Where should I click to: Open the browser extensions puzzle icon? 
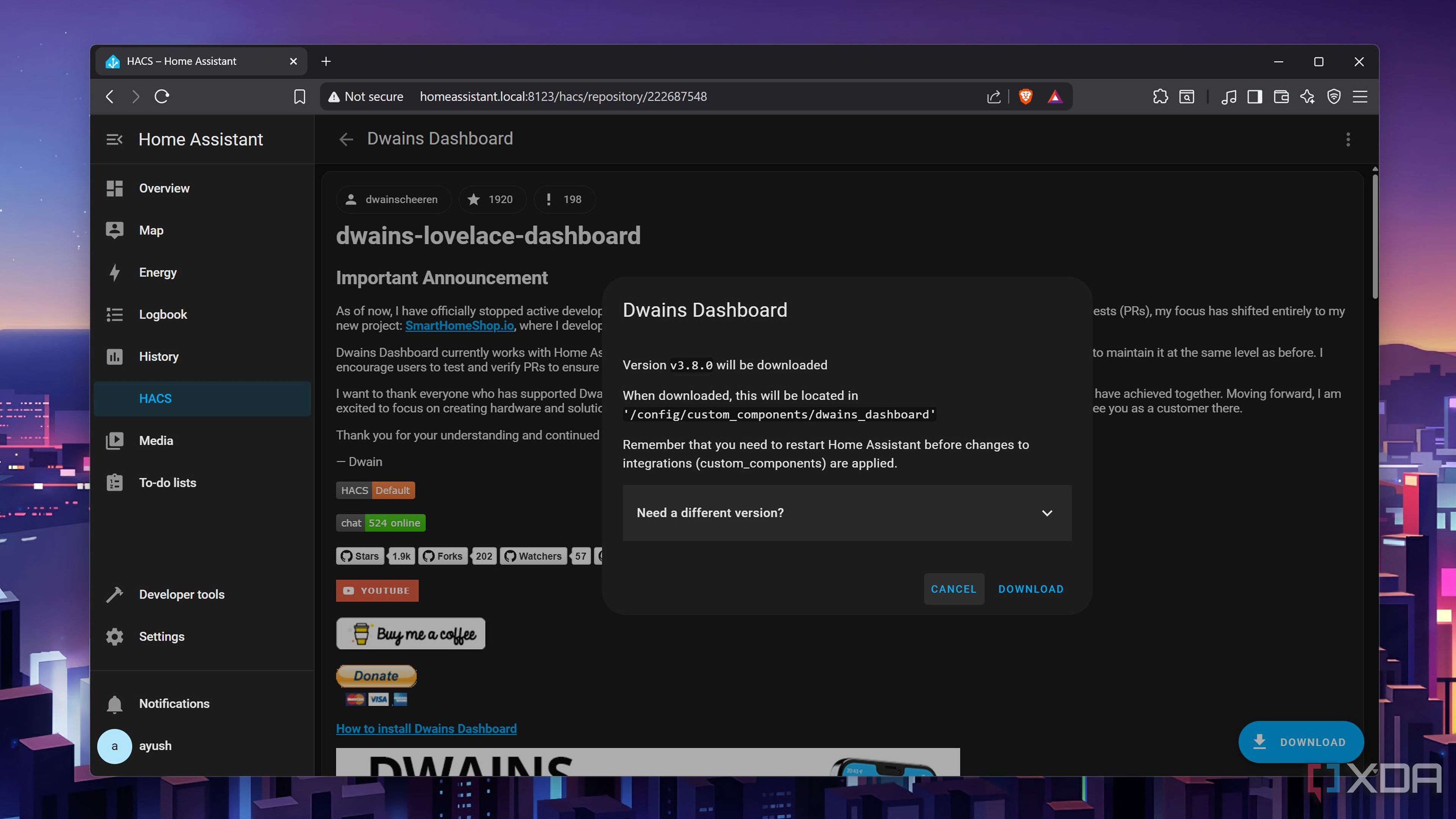point(1160,97)
